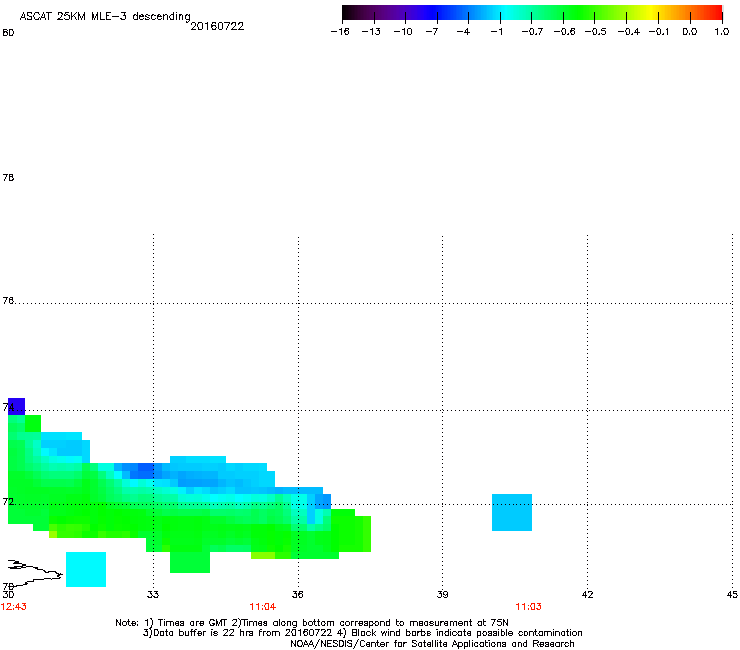Click the red 11:04 pass time
This screenshot has height=650, width=740.
coord(263,607)
